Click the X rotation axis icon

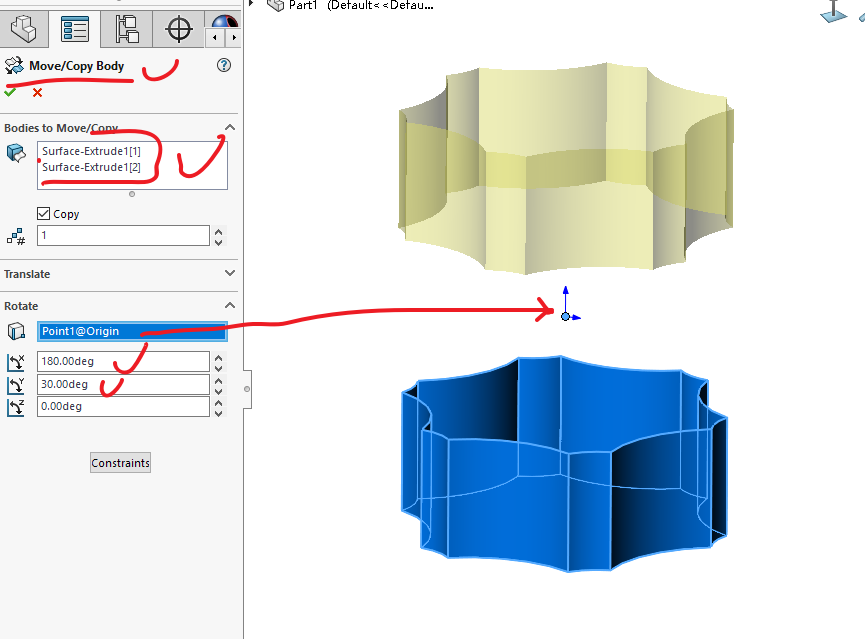pos(16,362)
